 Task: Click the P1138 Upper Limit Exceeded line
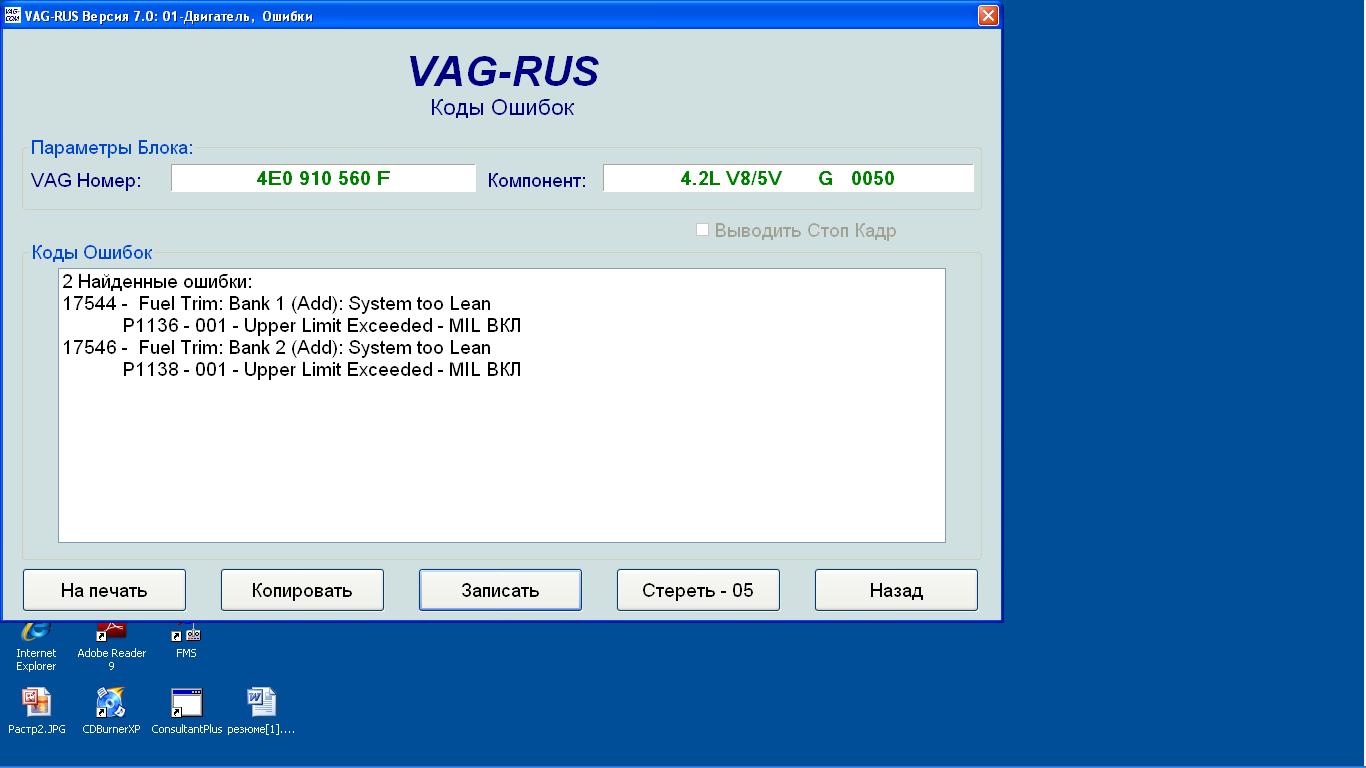pyautogui.click(x=321, y=370)
